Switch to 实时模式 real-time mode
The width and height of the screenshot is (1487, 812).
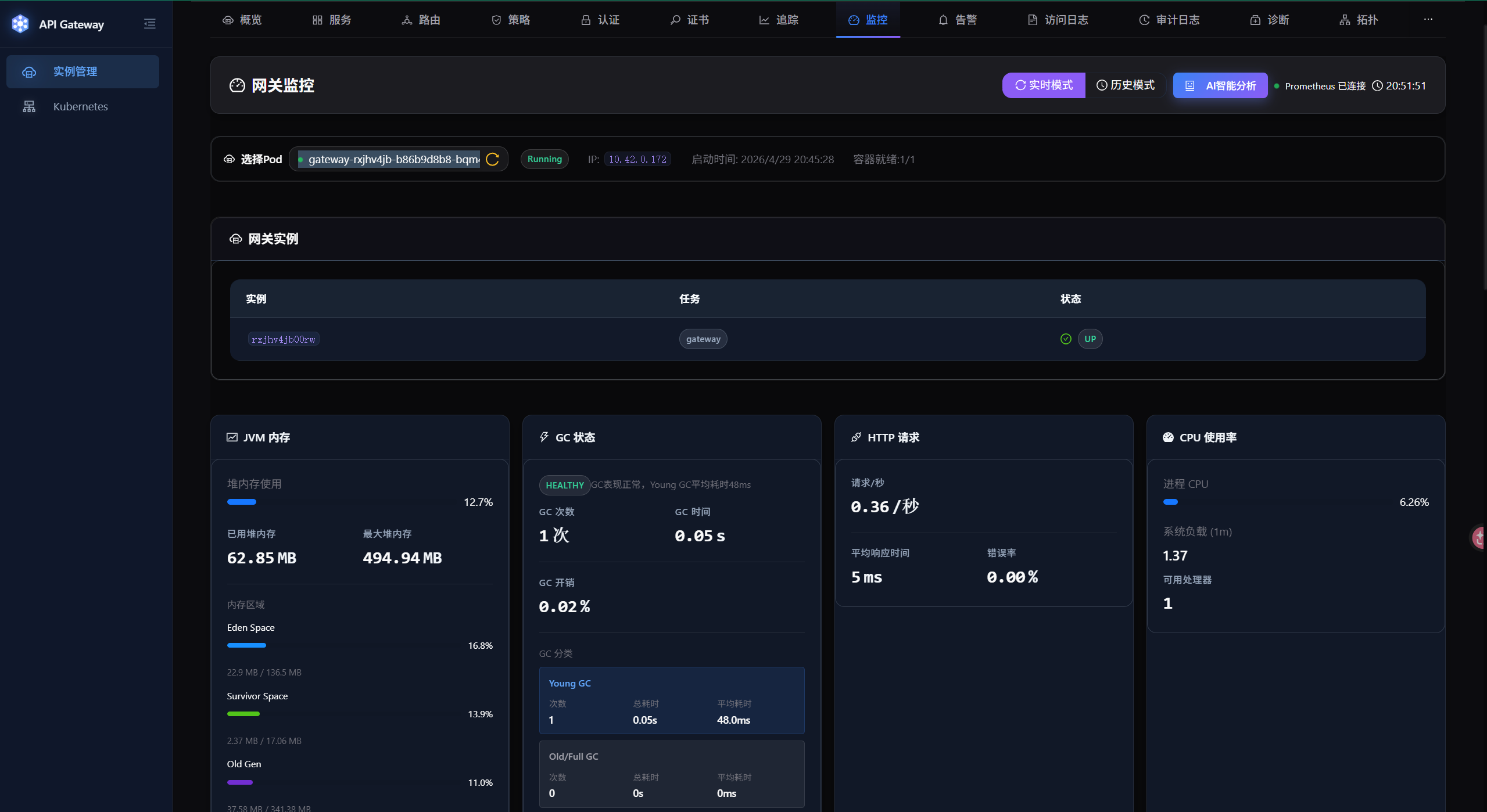(x=1044, y=85)
